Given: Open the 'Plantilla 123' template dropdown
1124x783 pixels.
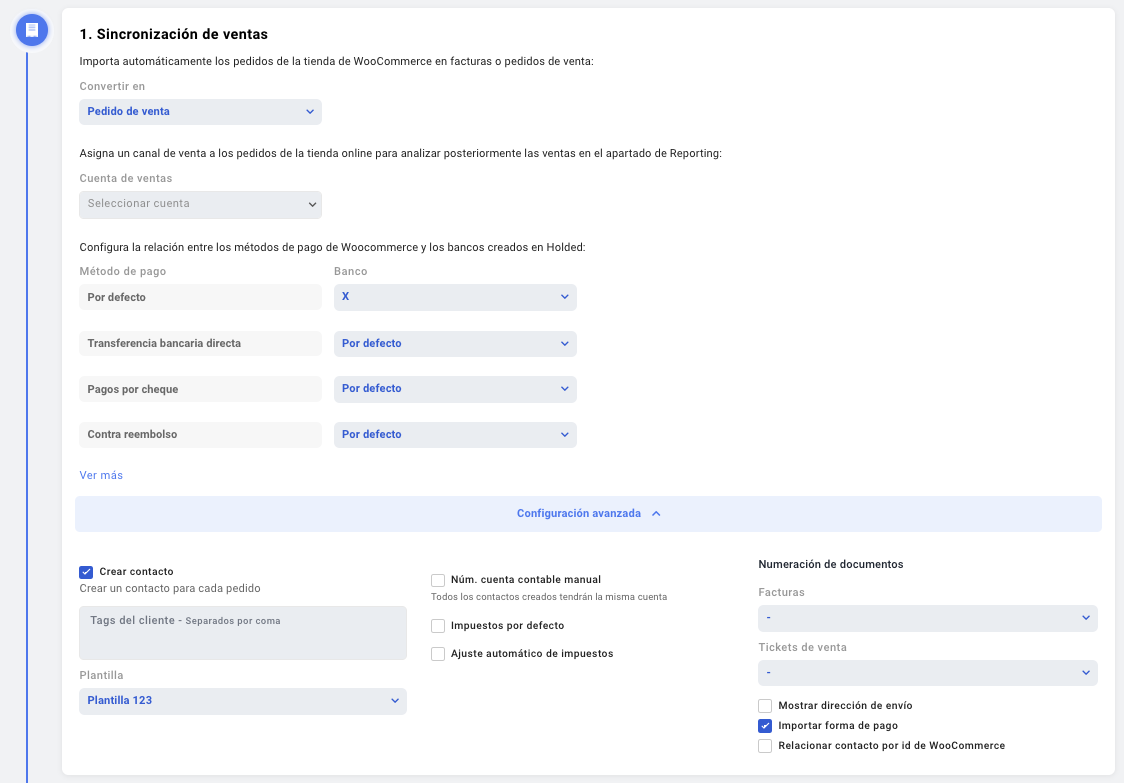Looking at the screenshot, I should tap(243, 701).
